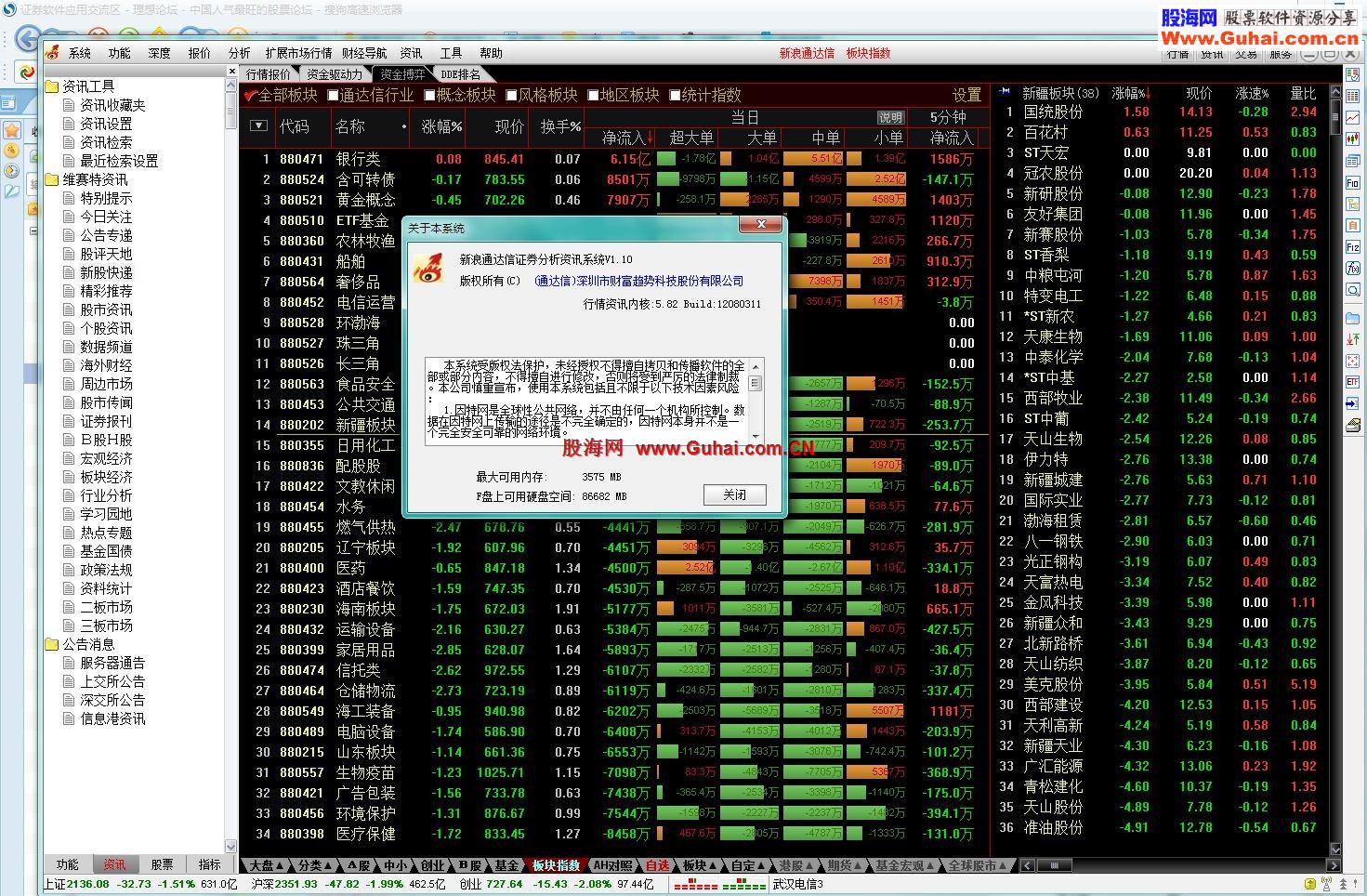This screenshot has width=1367, height=896.
Task: Click the up-down arrows sort icon
Action: tap(1352, 338)
